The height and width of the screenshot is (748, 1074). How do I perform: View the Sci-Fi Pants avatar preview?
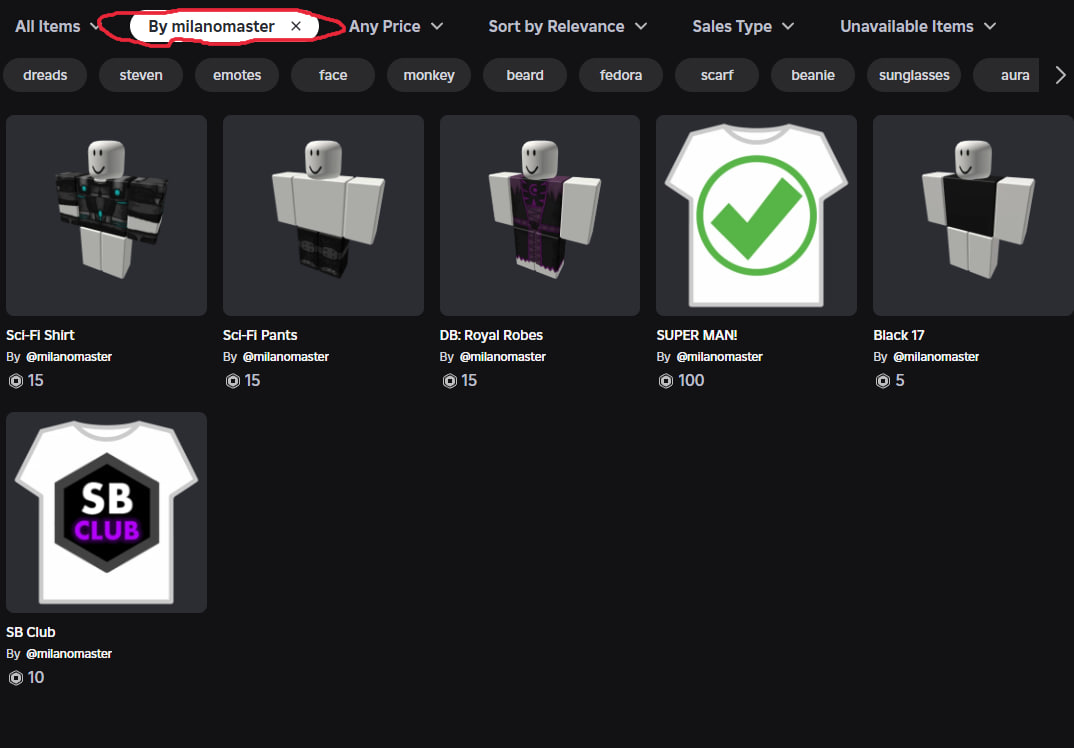[x=323, y=215]
